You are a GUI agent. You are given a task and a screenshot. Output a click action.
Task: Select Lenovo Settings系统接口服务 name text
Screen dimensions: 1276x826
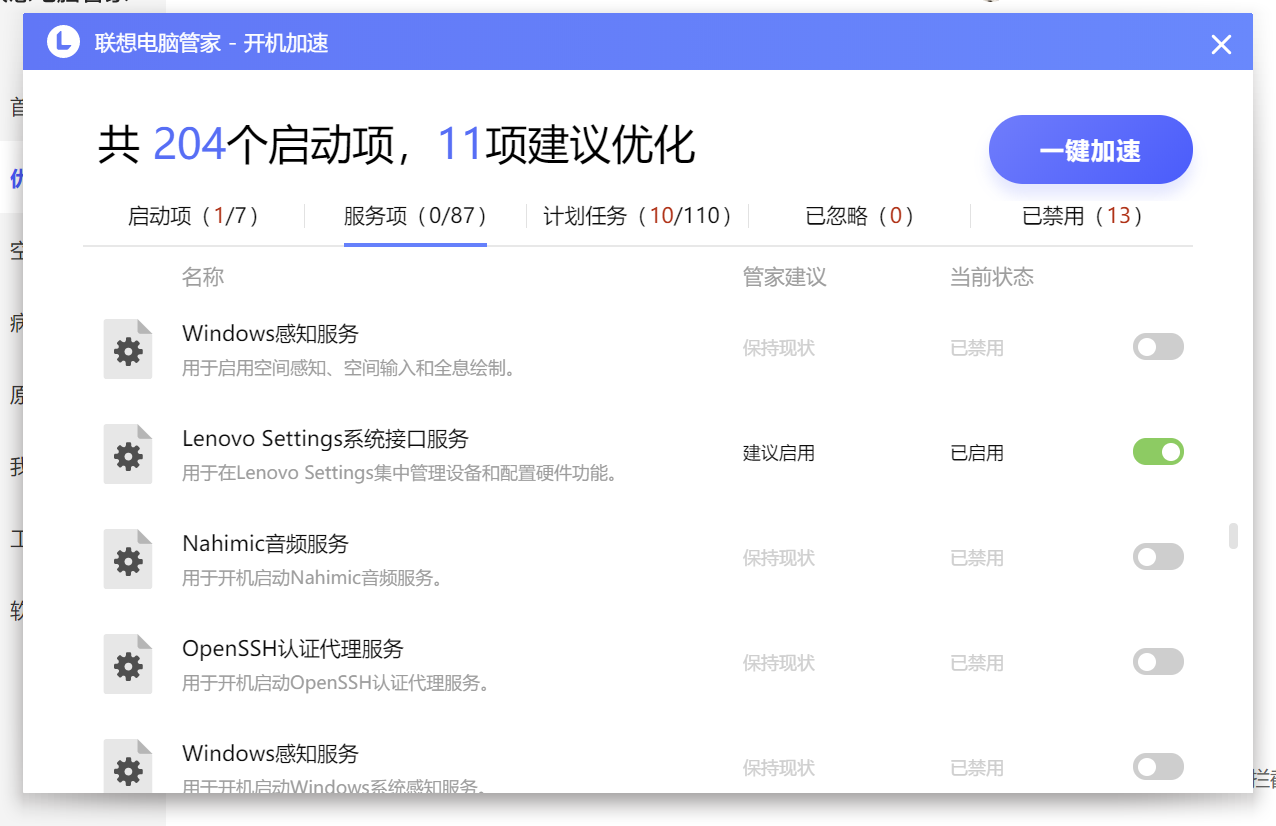point(325,439)
